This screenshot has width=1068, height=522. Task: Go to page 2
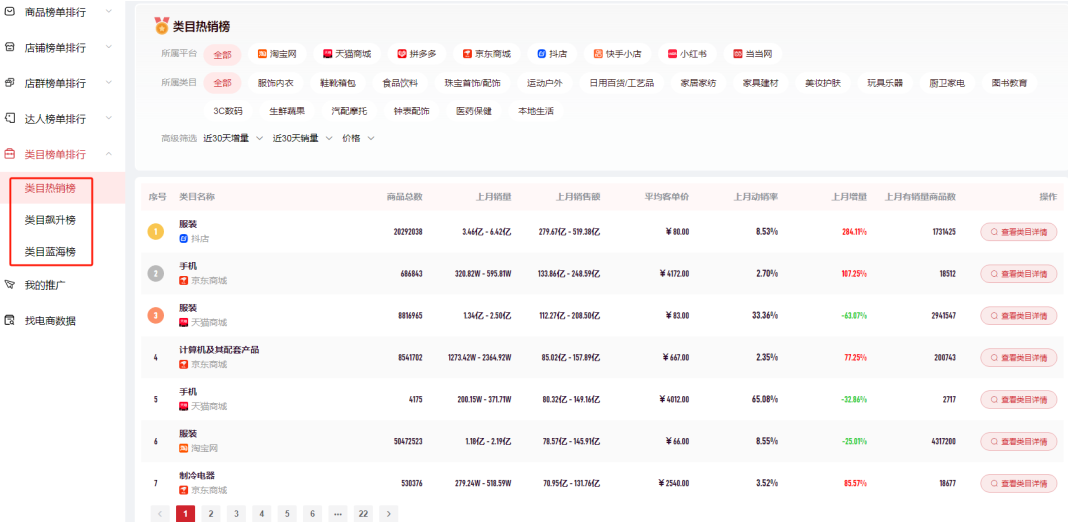(x=210, y=514)
